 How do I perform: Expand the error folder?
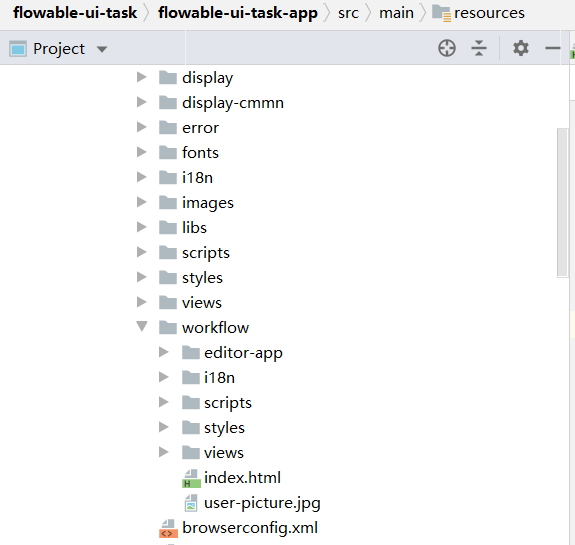(x=142, y=127)
